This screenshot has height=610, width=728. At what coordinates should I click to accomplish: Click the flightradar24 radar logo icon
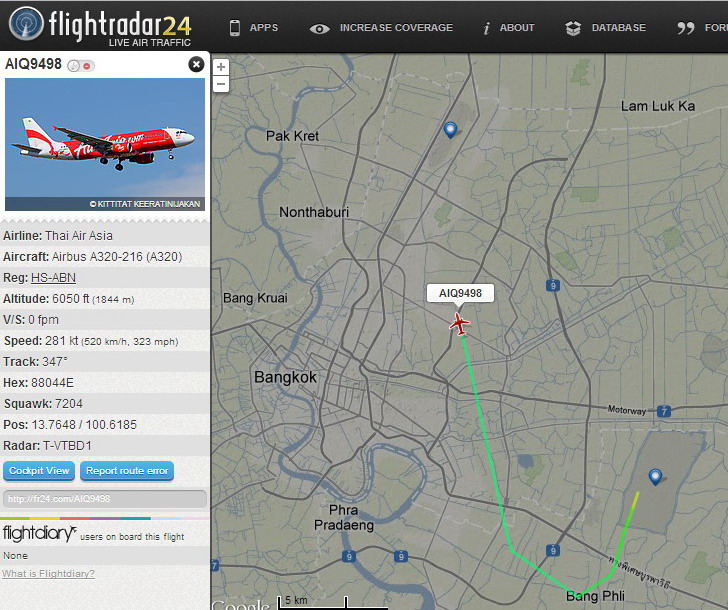pos(26,23)
